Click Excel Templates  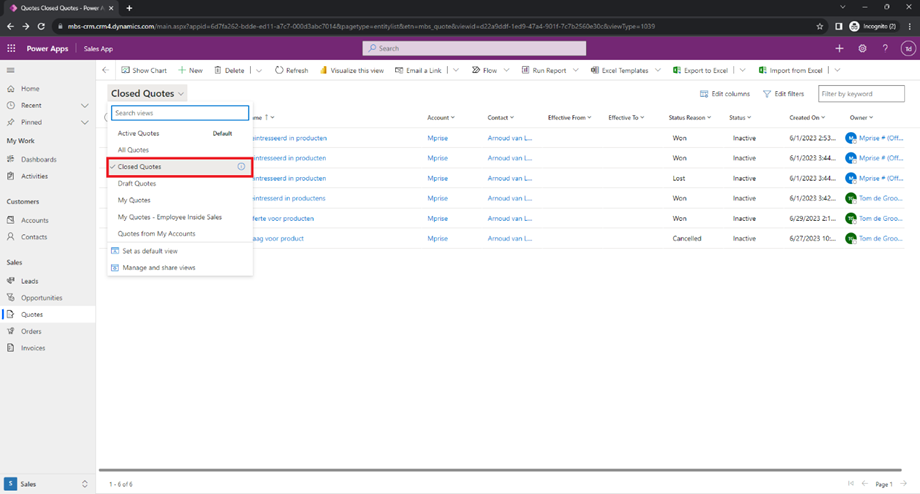click(x=620, y=70)
